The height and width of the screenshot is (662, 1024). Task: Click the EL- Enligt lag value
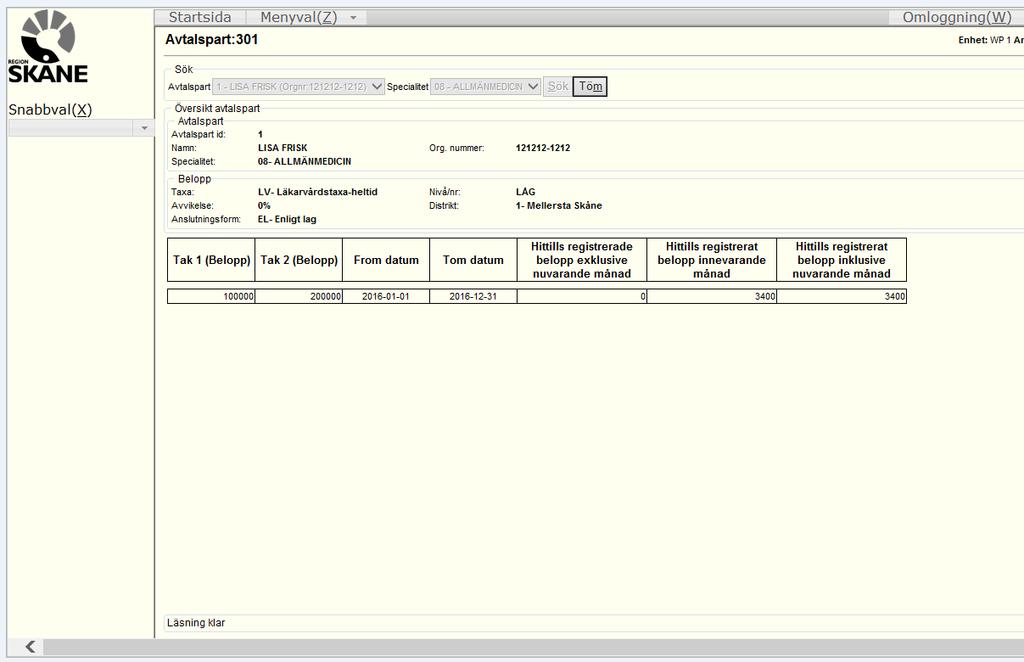pos(287,219)
